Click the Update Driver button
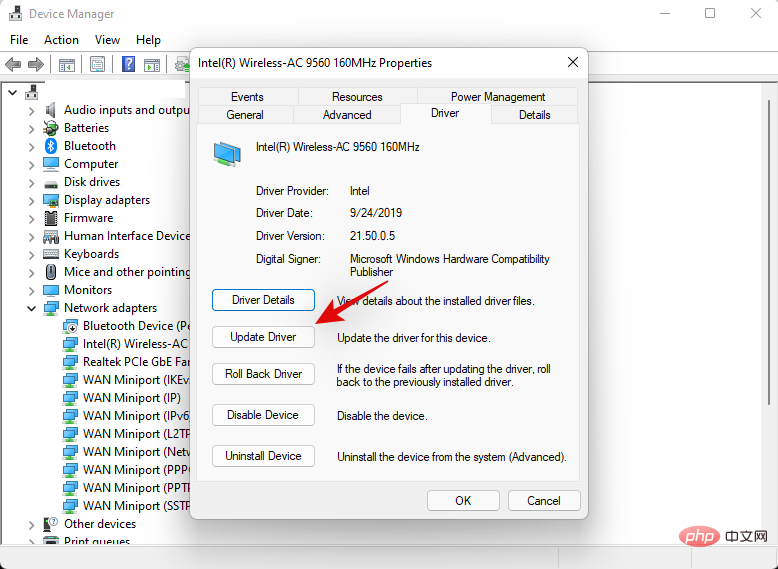778x569 pixels. pyautogui.click(x=263, y=337)
